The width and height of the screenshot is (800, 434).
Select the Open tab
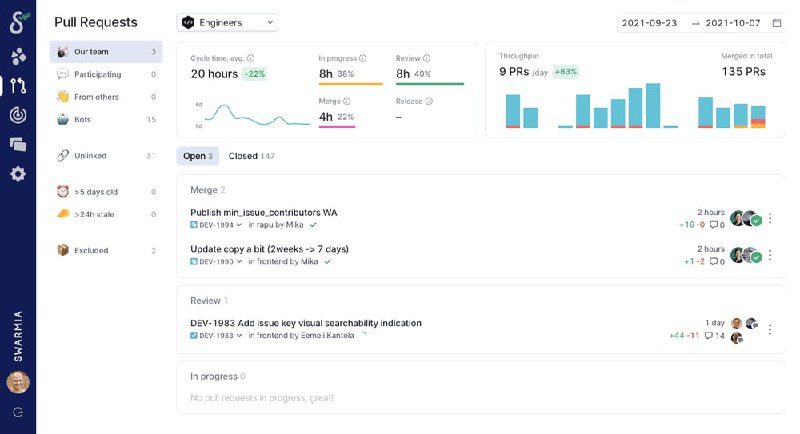pyautogui.click(x=198, y=156)
